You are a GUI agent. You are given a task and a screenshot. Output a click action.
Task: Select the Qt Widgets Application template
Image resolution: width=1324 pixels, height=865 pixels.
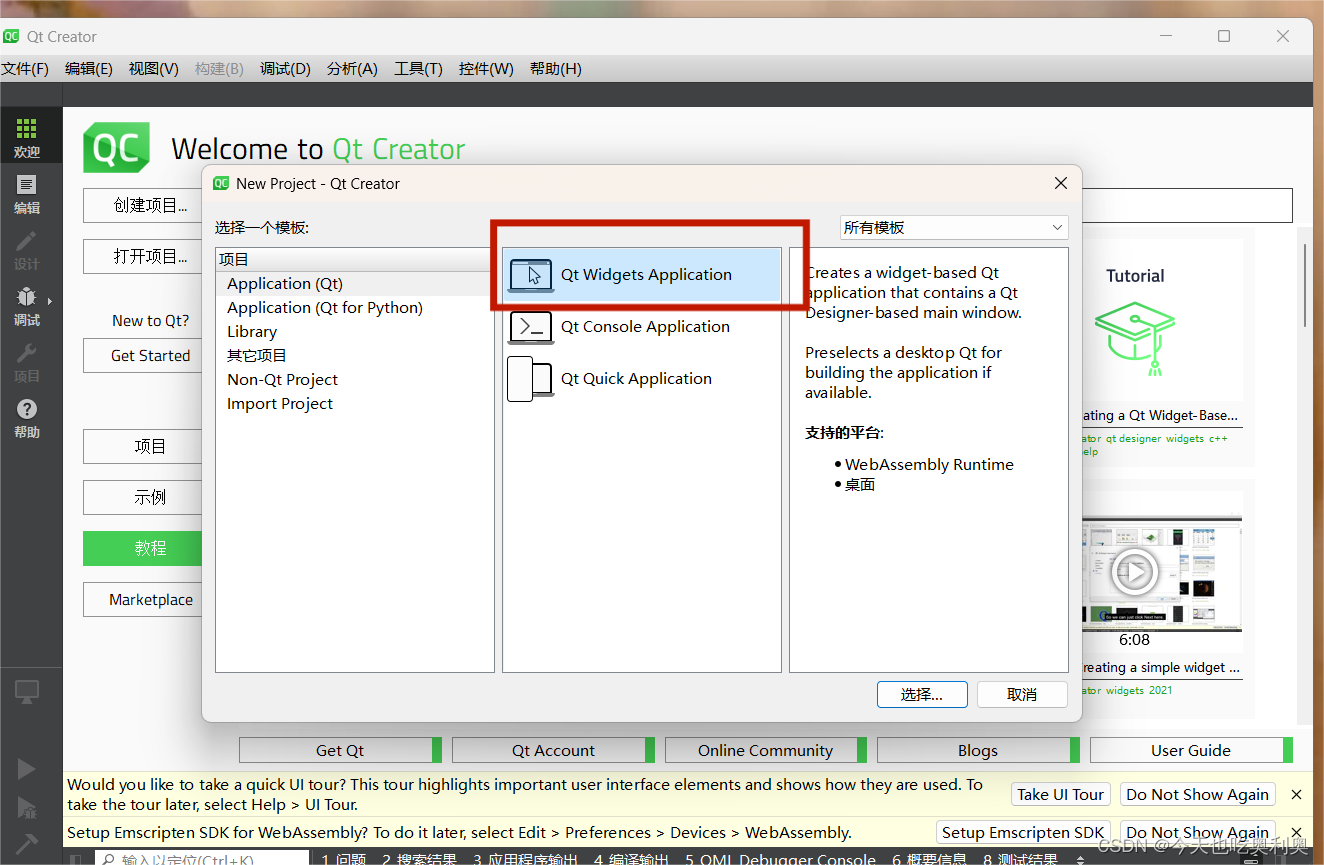[x=641, y=274]
